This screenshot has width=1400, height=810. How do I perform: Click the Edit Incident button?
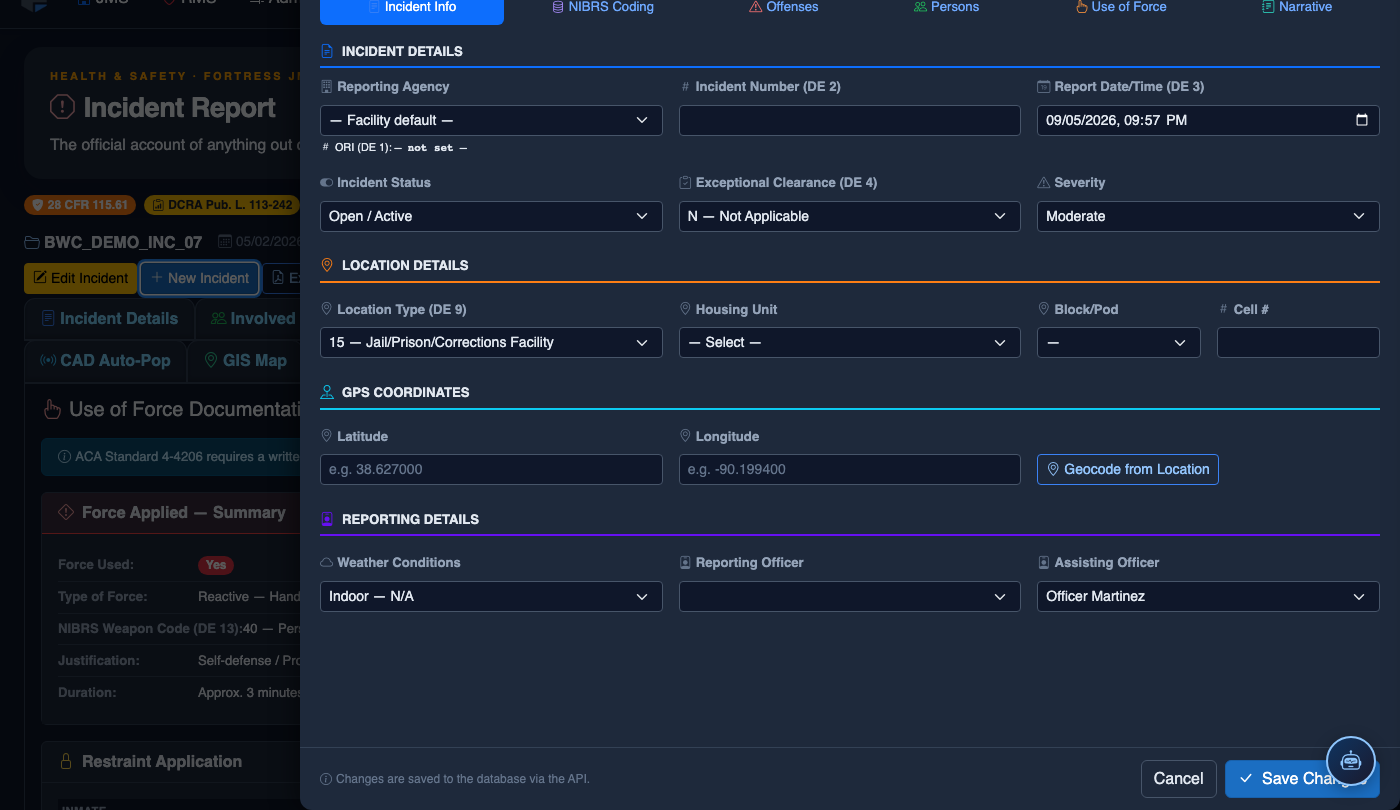[81, 278]
